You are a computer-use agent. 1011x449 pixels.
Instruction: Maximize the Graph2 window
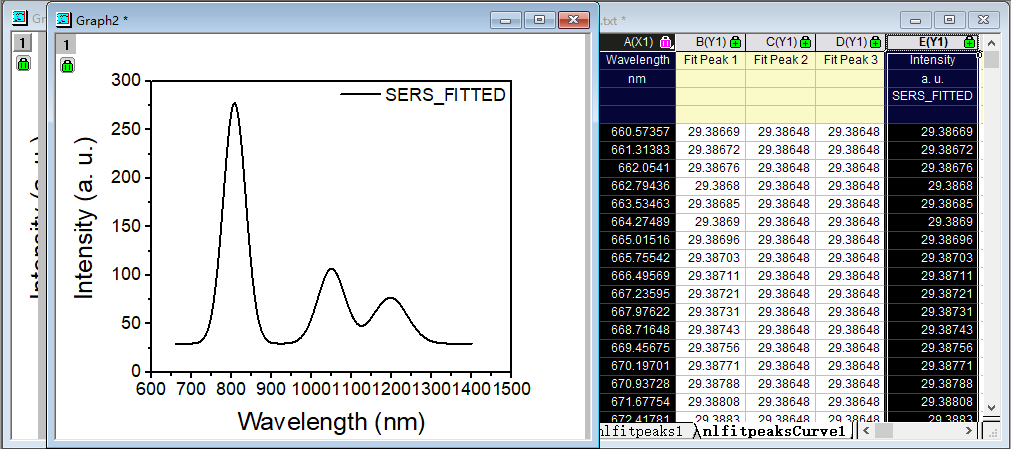(x=540, y=21)
